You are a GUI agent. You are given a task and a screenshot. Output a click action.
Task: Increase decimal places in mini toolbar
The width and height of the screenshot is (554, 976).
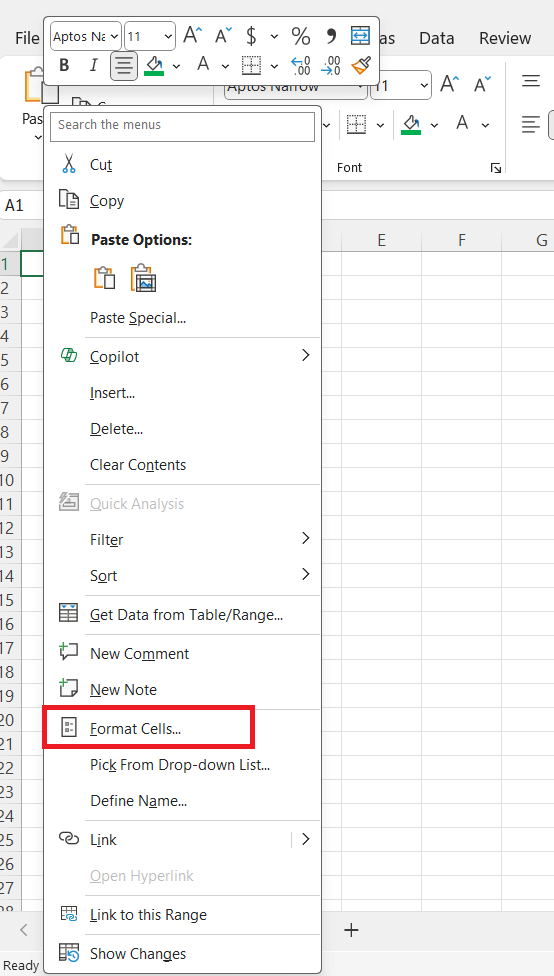[x=301, y=65]
